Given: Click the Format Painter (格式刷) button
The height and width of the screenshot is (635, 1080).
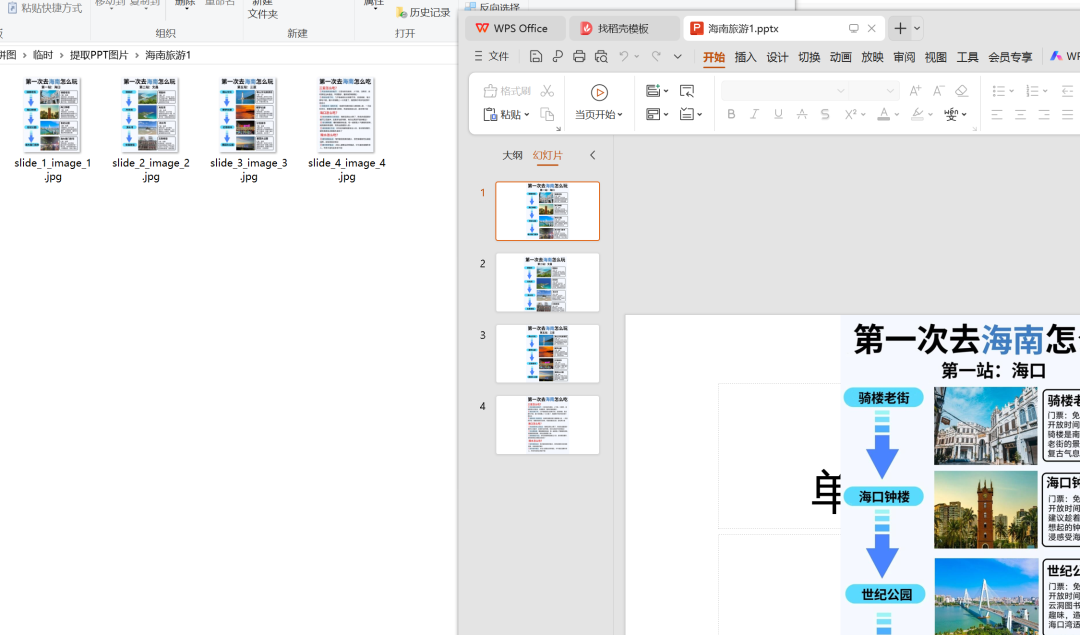Looking at the screenshot, I should pyautogui.click(x=508, y=91).
